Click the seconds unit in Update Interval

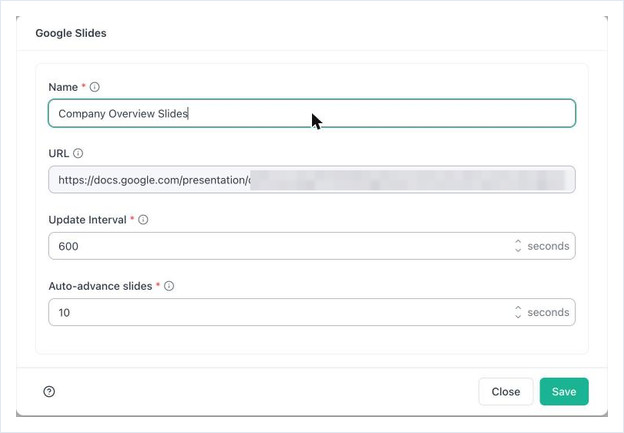[548, 246]
